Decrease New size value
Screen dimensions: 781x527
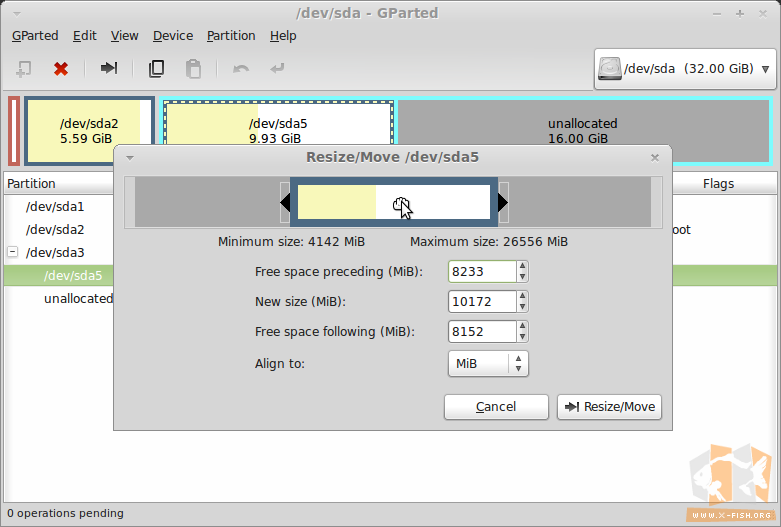pyautogui.click(x=522, y=307)
